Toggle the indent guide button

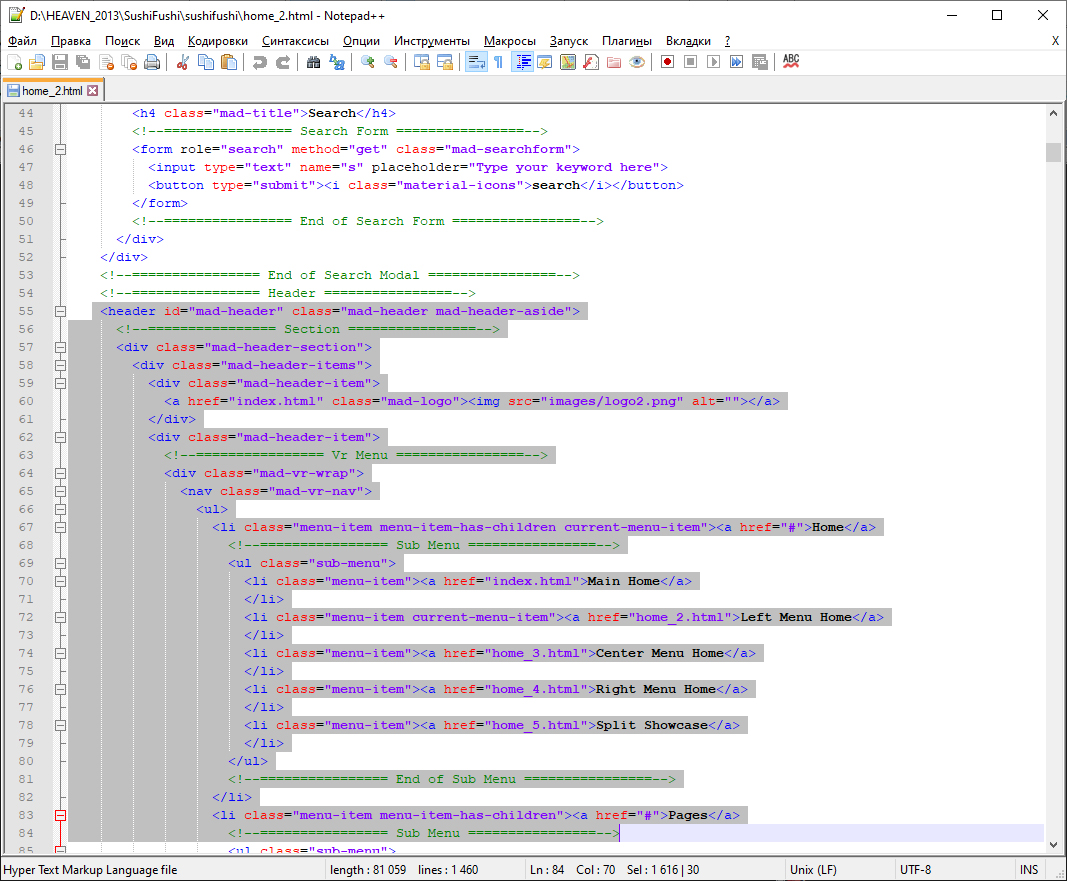pos(522,62)
